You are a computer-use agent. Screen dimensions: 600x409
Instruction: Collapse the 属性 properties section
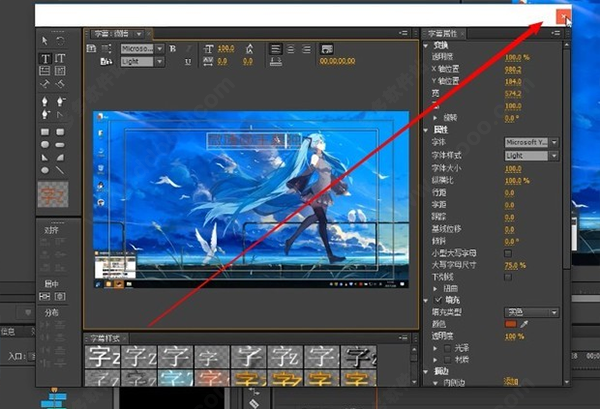pyautogui.click(x=426, y=130)
